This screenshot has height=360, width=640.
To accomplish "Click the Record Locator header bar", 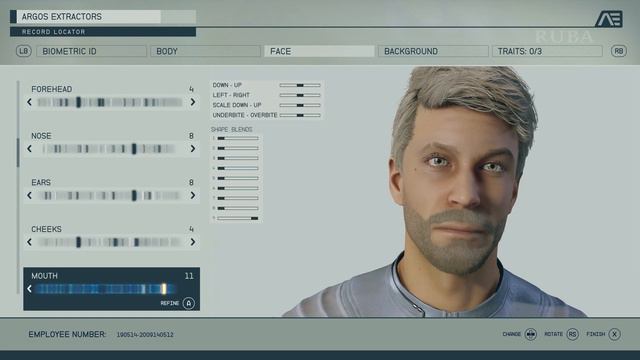I will tap(103, 32).
